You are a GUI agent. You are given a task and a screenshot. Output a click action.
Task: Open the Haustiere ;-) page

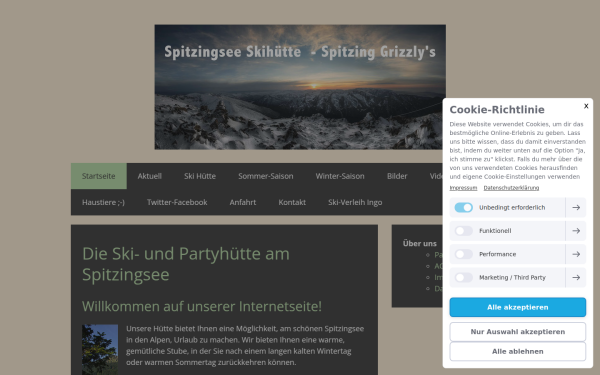coord(103,202)
